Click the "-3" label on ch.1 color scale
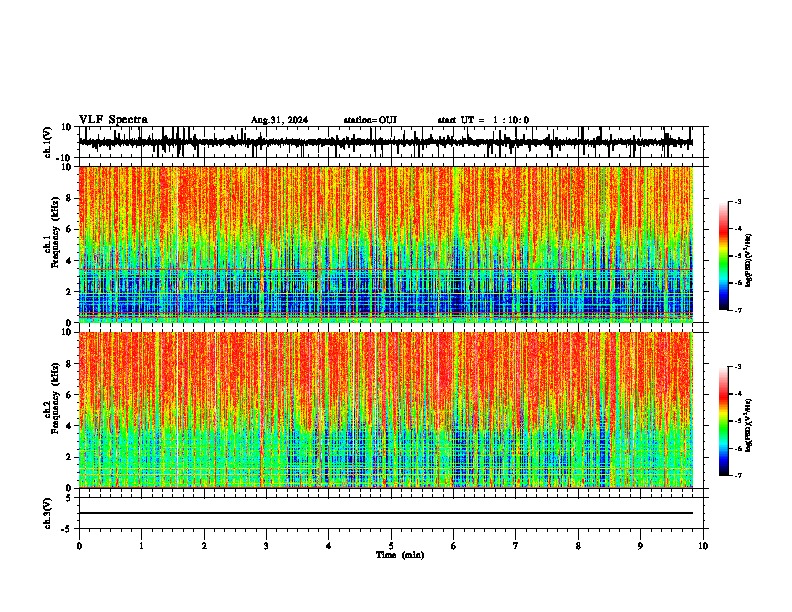The height and width of the screenshot is (612, 792). click(737, 201)
